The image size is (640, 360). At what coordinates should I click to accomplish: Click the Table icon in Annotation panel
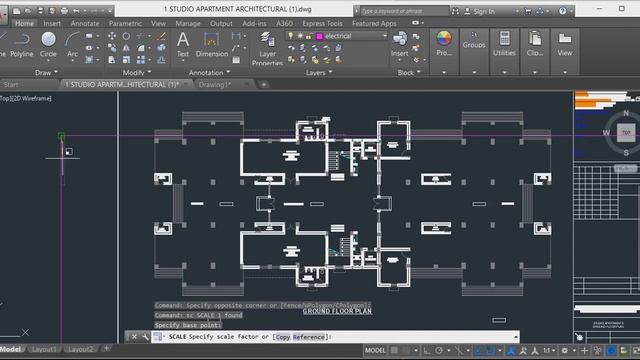(x=236, y=60)
